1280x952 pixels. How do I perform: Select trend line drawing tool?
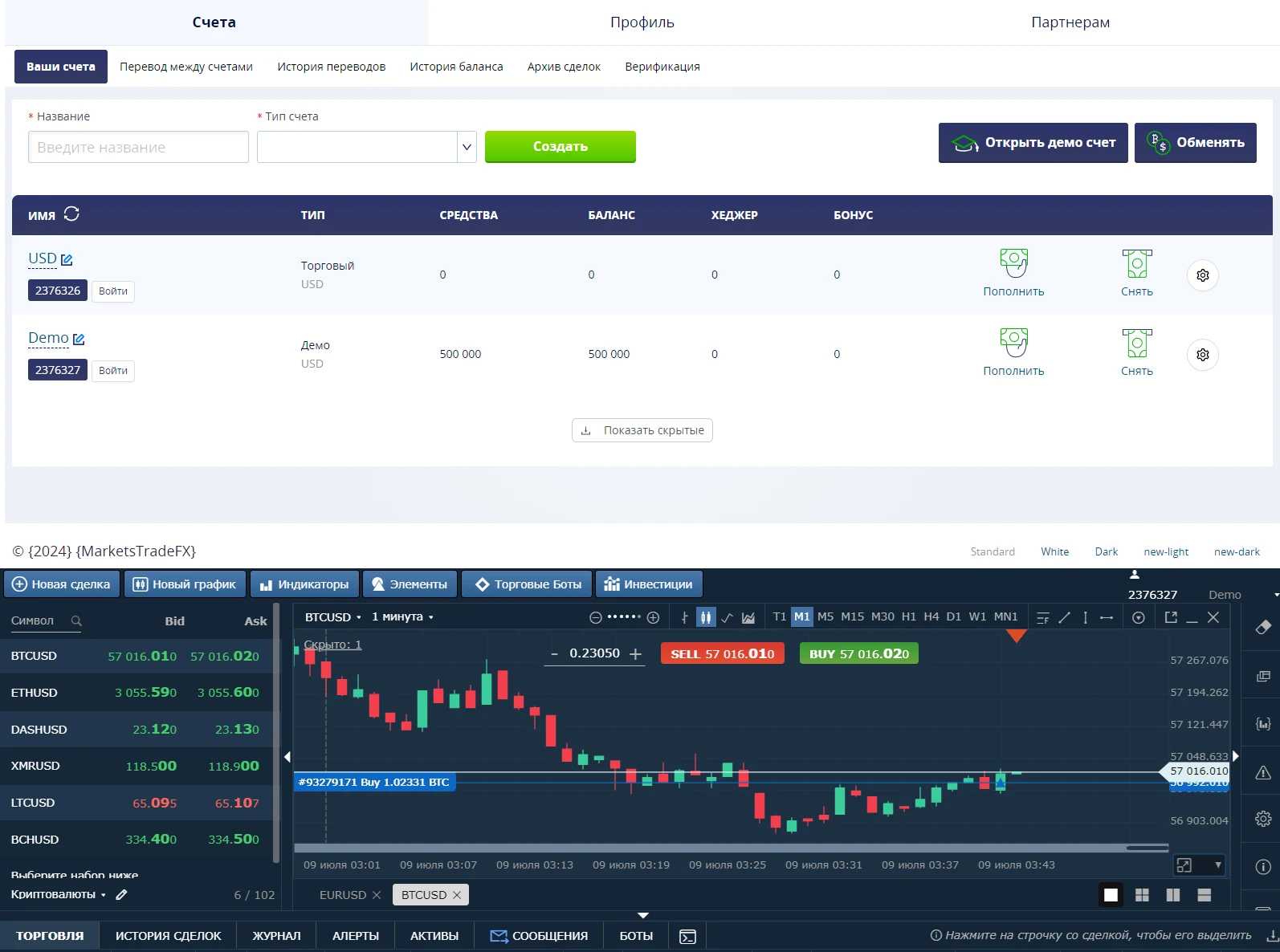tap(1064, 617)
